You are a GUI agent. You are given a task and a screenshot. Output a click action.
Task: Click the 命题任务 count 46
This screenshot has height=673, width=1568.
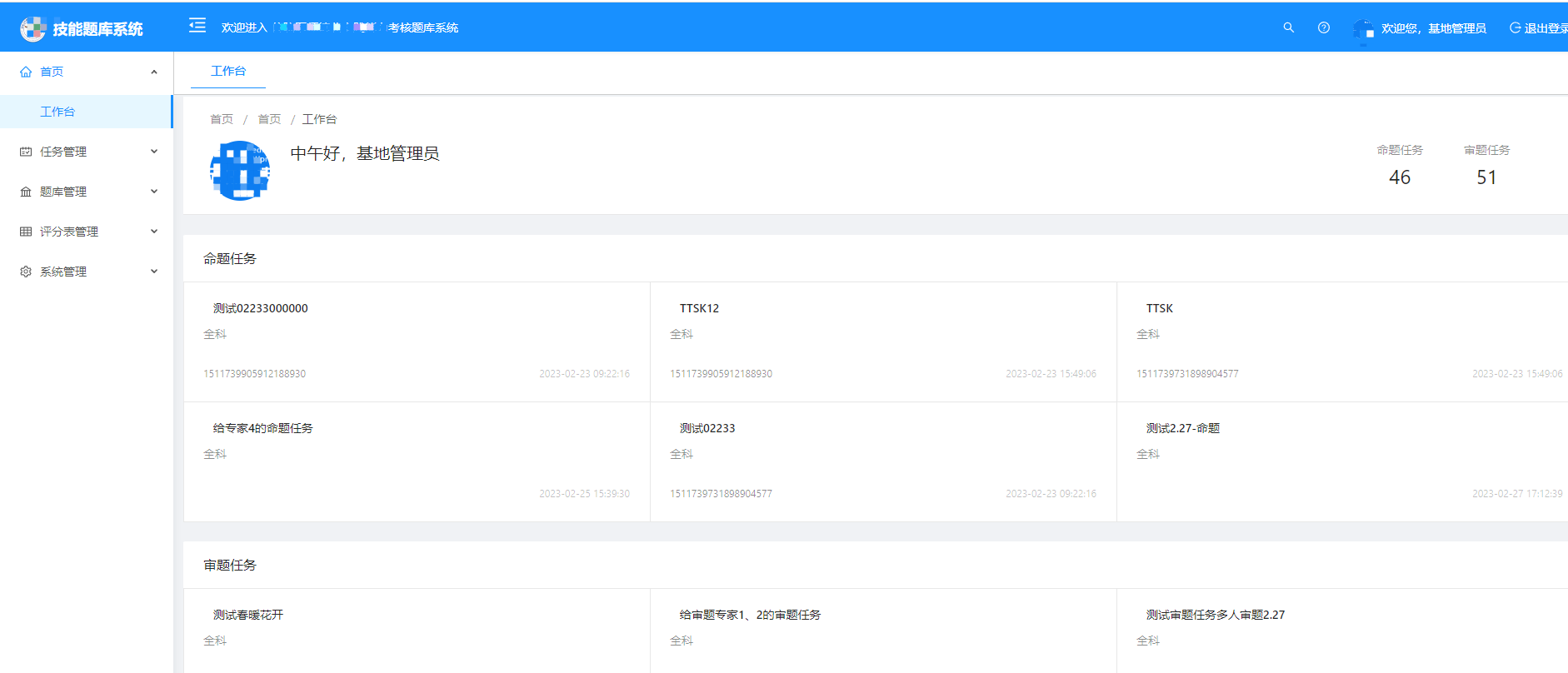point(1400,177)
